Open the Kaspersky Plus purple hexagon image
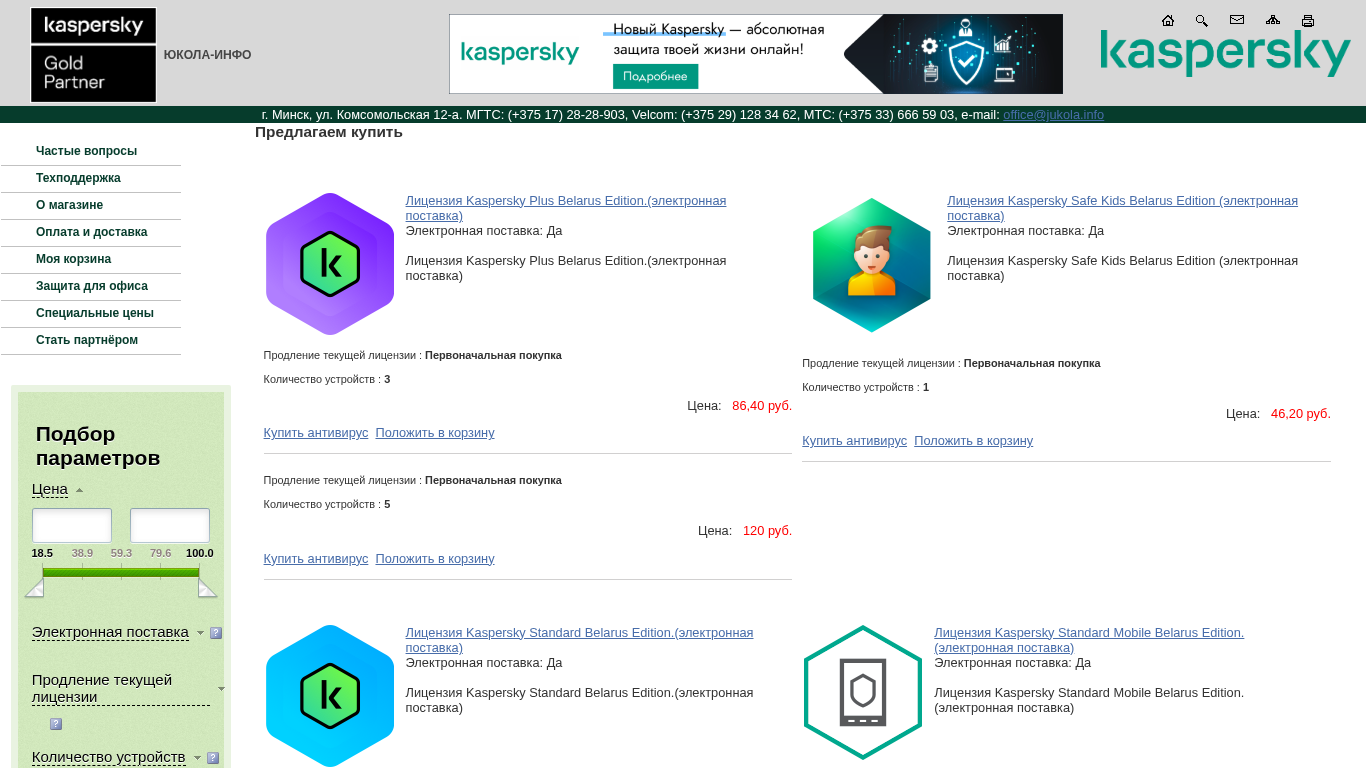 click(x=330, y=264)
